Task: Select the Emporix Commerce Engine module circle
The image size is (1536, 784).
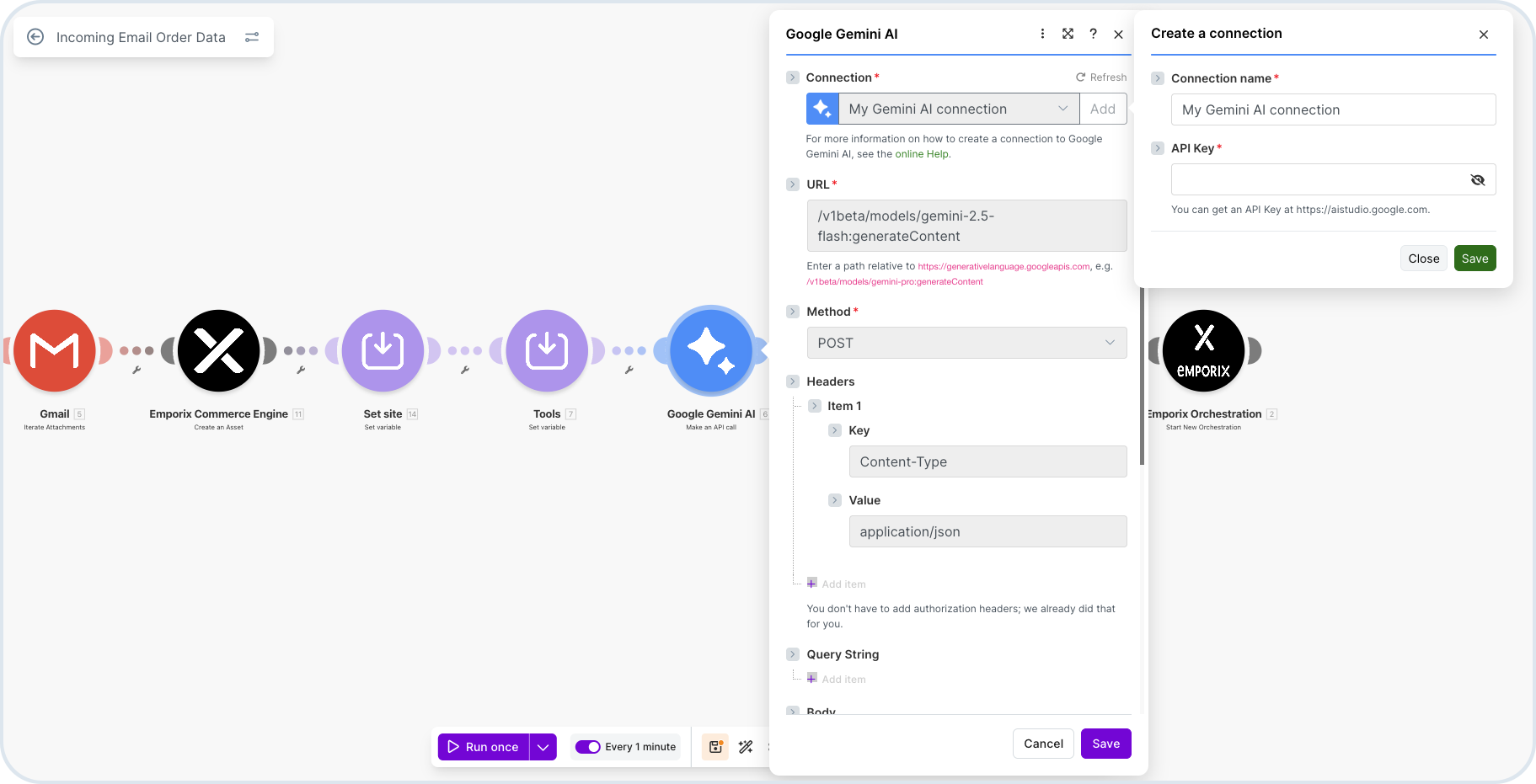Action: point(219,350)
